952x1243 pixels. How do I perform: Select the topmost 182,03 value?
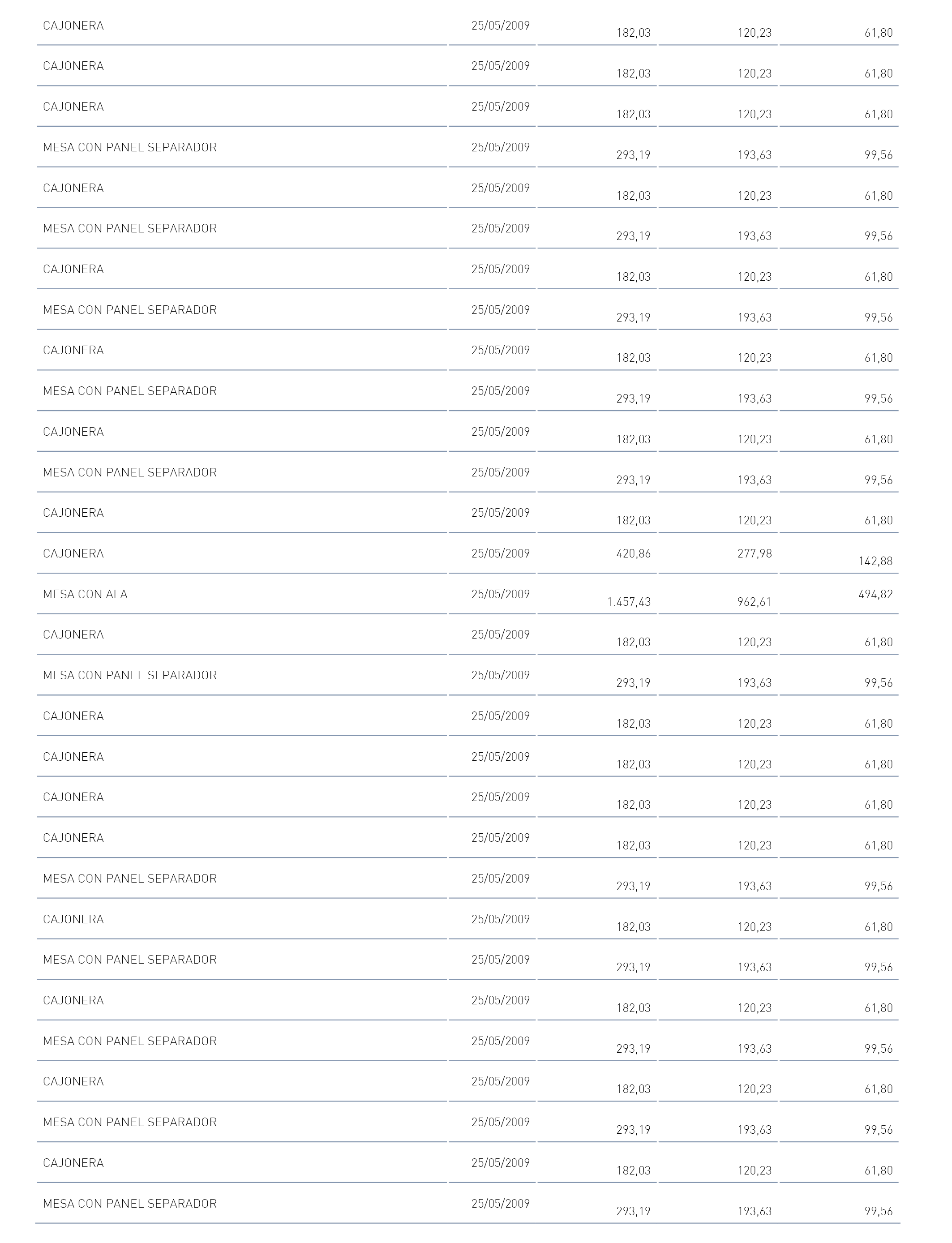tap(634, 33)
